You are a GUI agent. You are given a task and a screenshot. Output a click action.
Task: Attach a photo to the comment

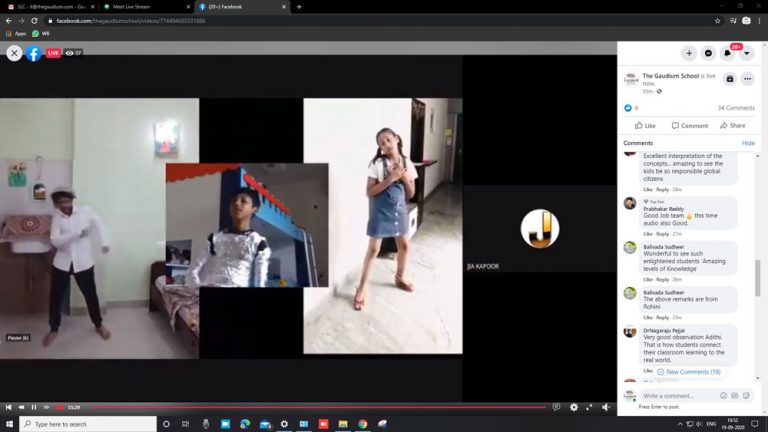(735, 396)
